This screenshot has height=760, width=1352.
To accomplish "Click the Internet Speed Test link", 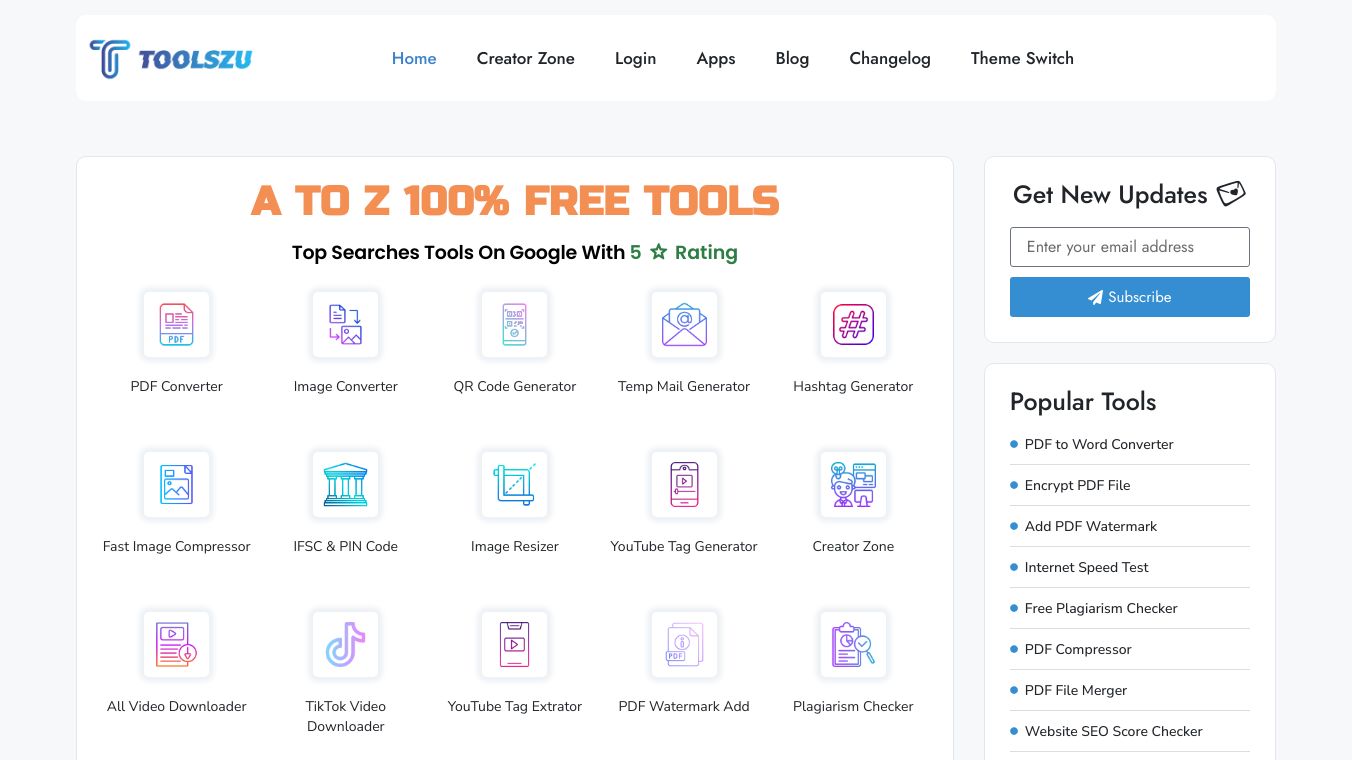I will (x=1086, y=567).
